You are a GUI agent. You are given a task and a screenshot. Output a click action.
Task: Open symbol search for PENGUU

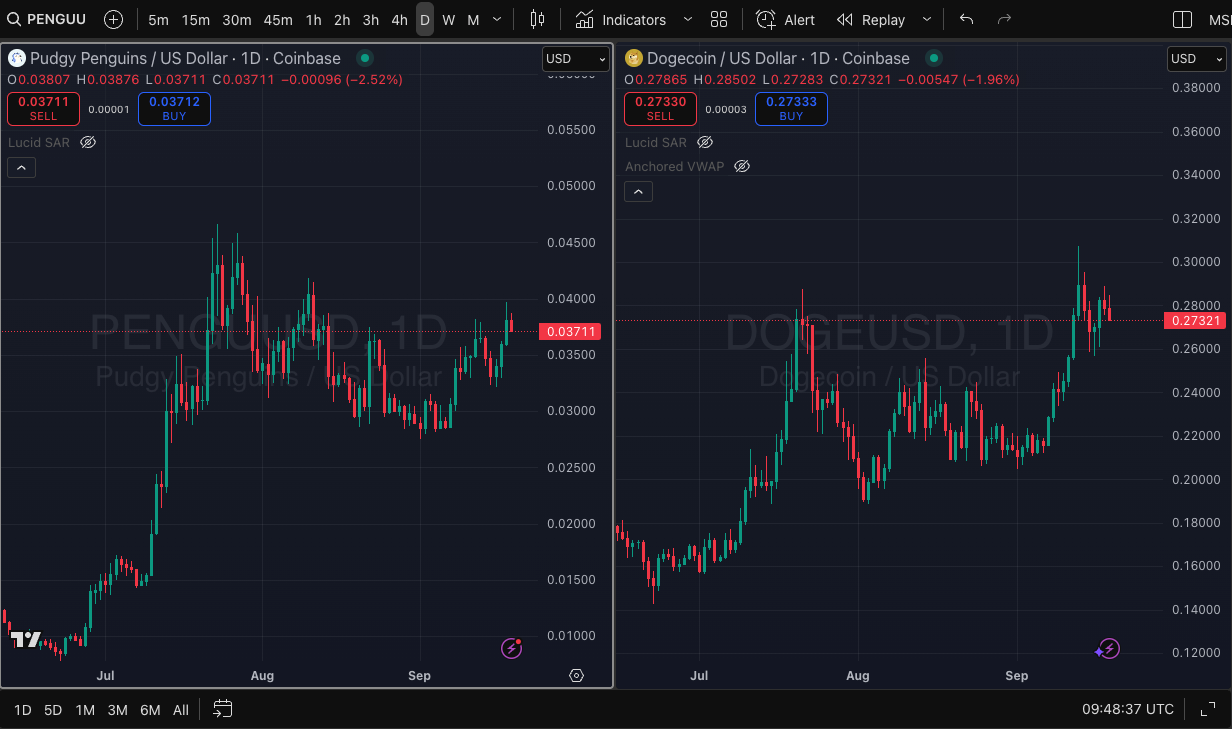click(x=46, y=20)
